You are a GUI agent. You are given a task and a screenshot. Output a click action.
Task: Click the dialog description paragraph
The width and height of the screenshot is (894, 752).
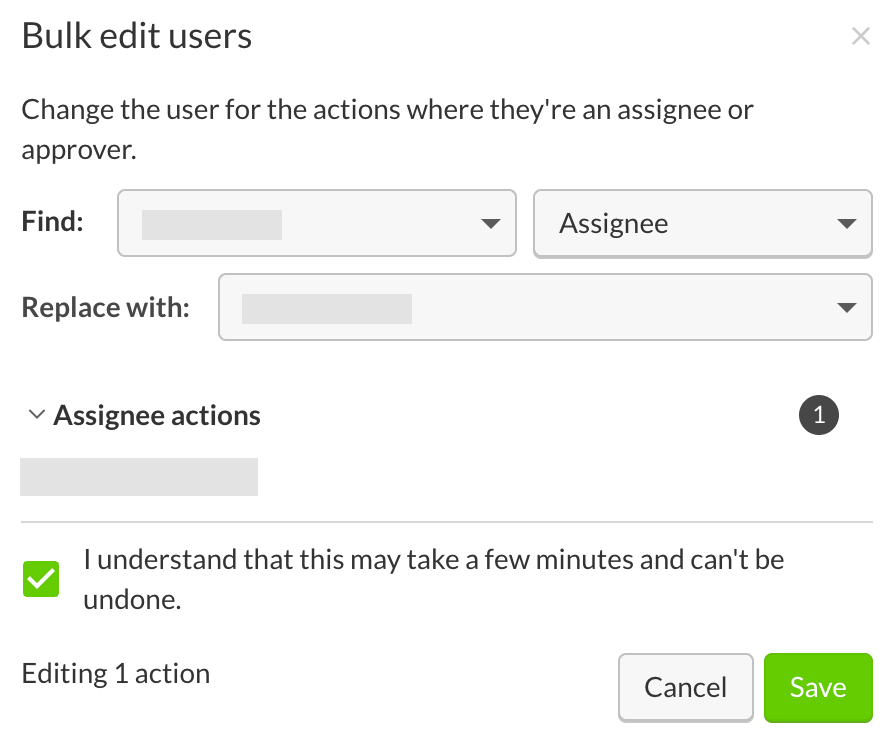pyautogui.click(x=387, y=129)
